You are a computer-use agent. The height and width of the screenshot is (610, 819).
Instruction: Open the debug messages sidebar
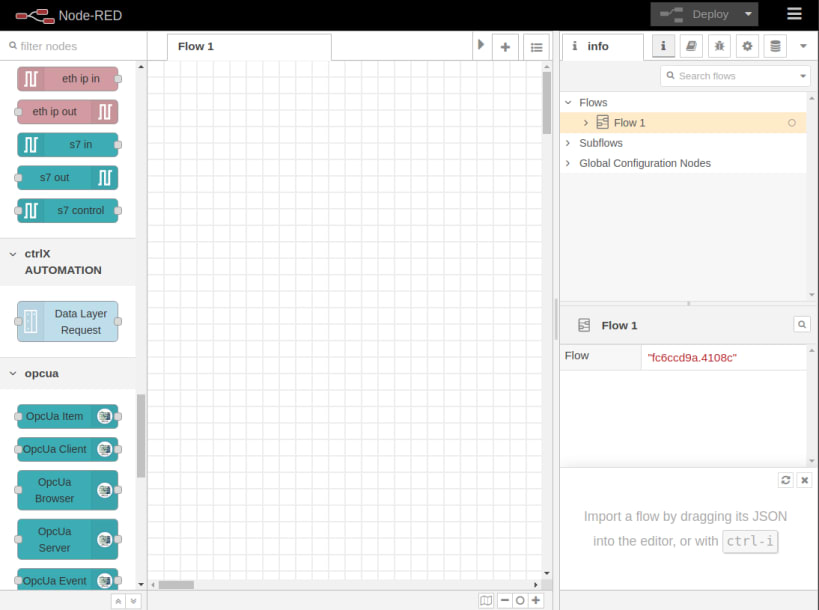tap(719, 46)
